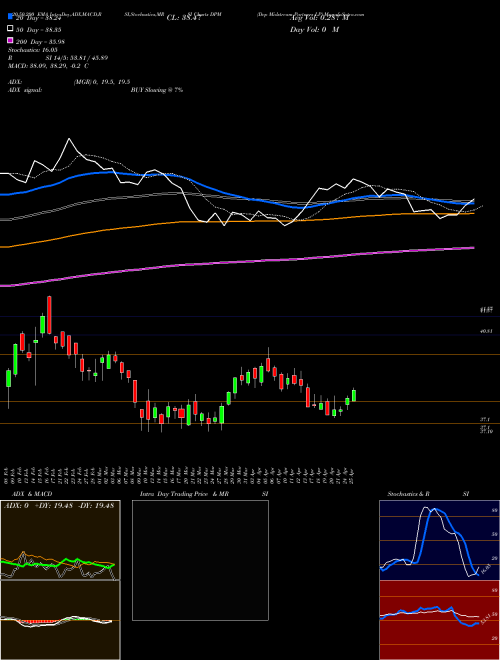Screen dimensions: 500x660
Task: Click the 'Avg Vol' figure
Action: point(319,18)
